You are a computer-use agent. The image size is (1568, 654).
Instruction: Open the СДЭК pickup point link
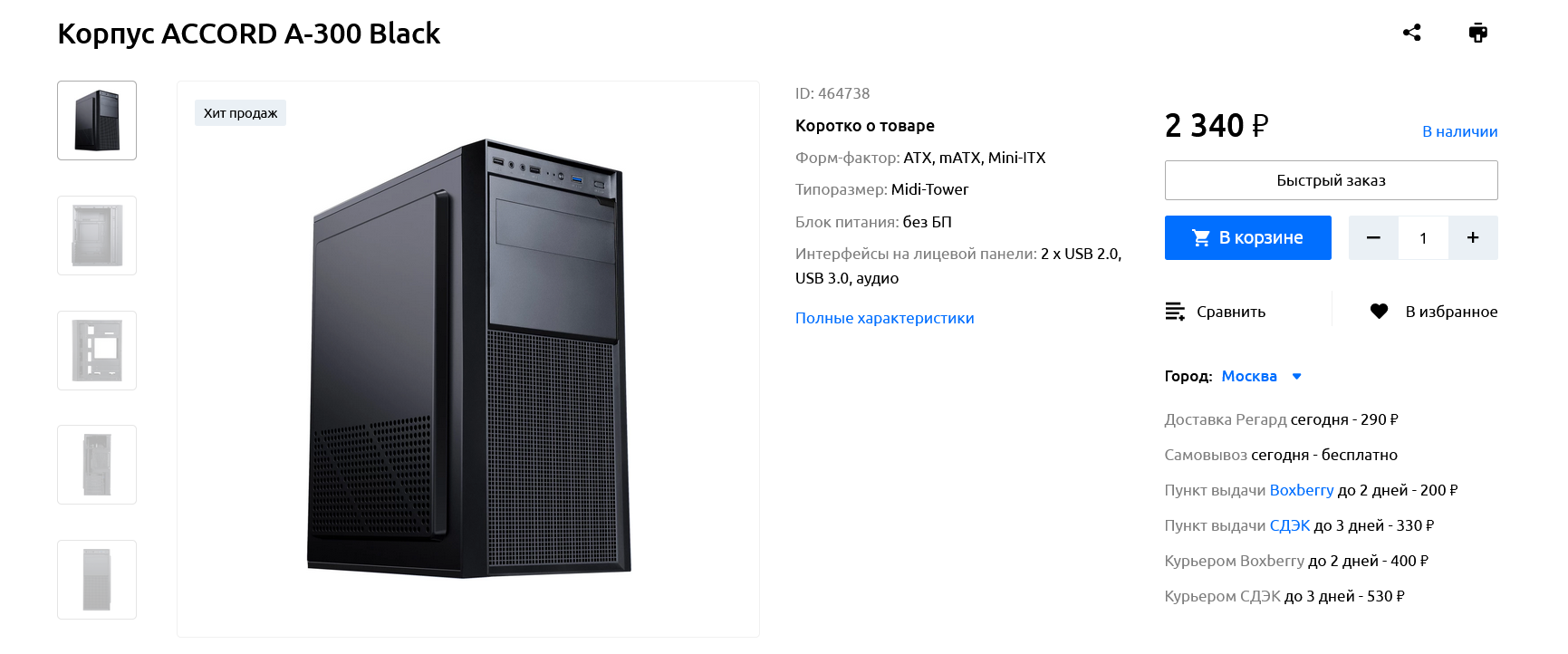[x=1289, y=525]
